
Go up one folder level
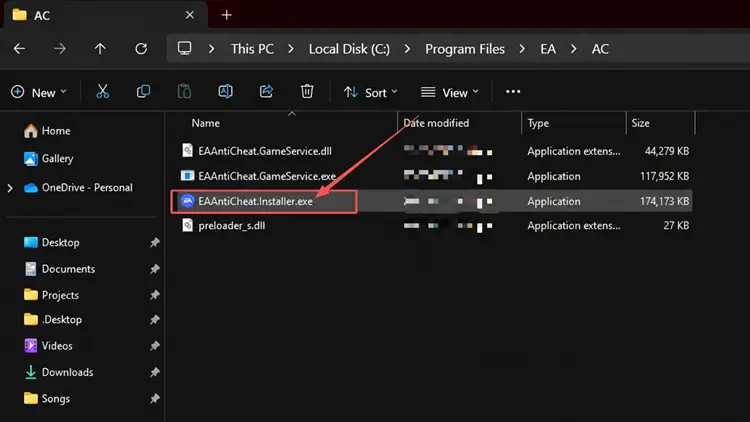(x=100, y=48)
